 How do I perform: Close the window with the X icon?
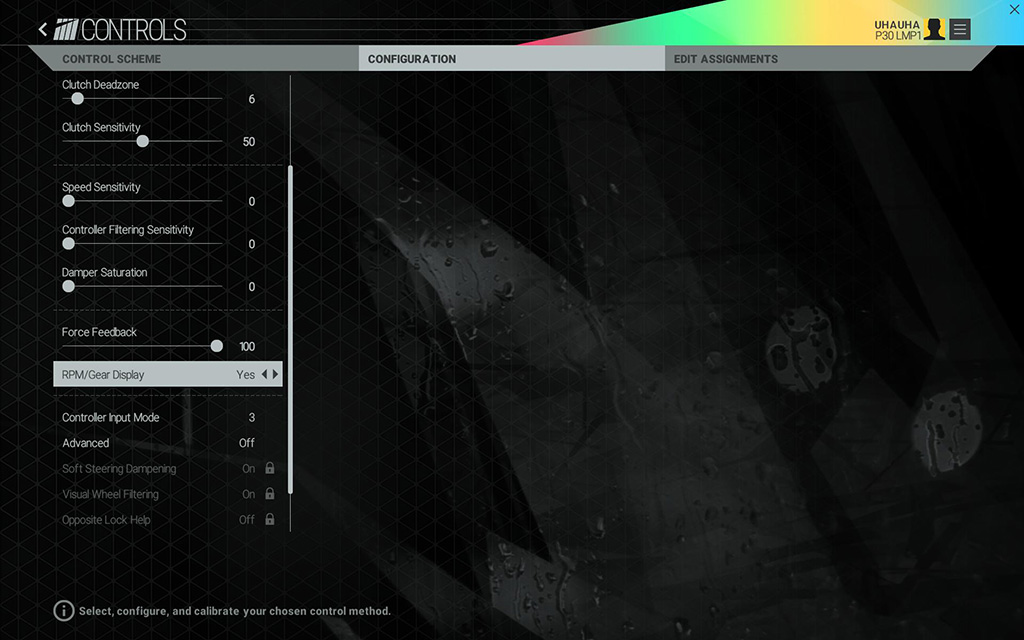pos(1014,9)
